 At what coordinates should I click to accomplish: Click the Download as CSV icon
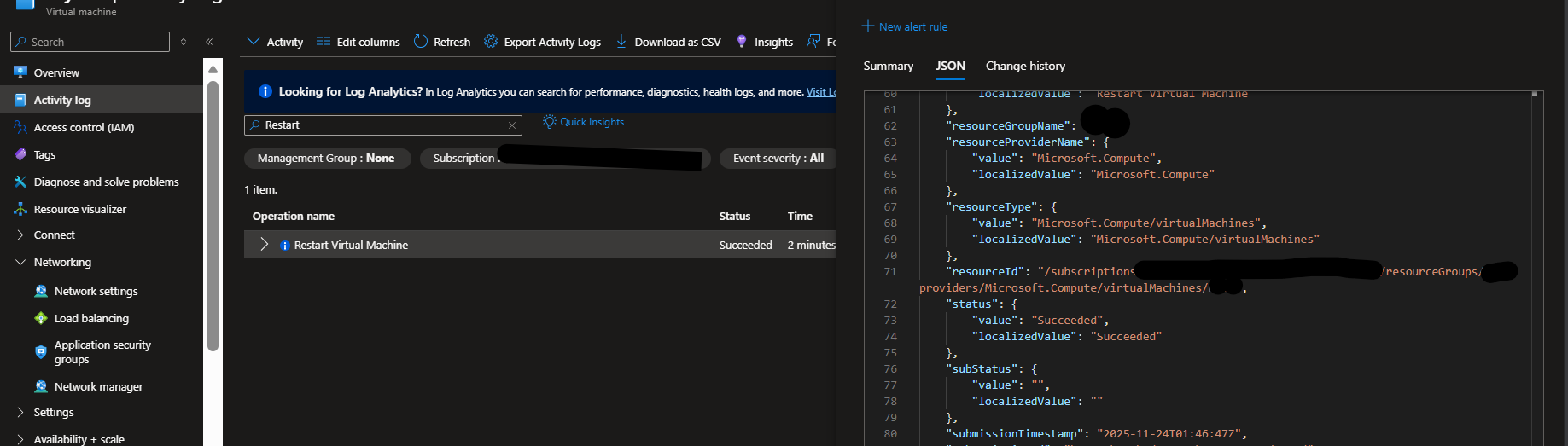tap(621, 42)
